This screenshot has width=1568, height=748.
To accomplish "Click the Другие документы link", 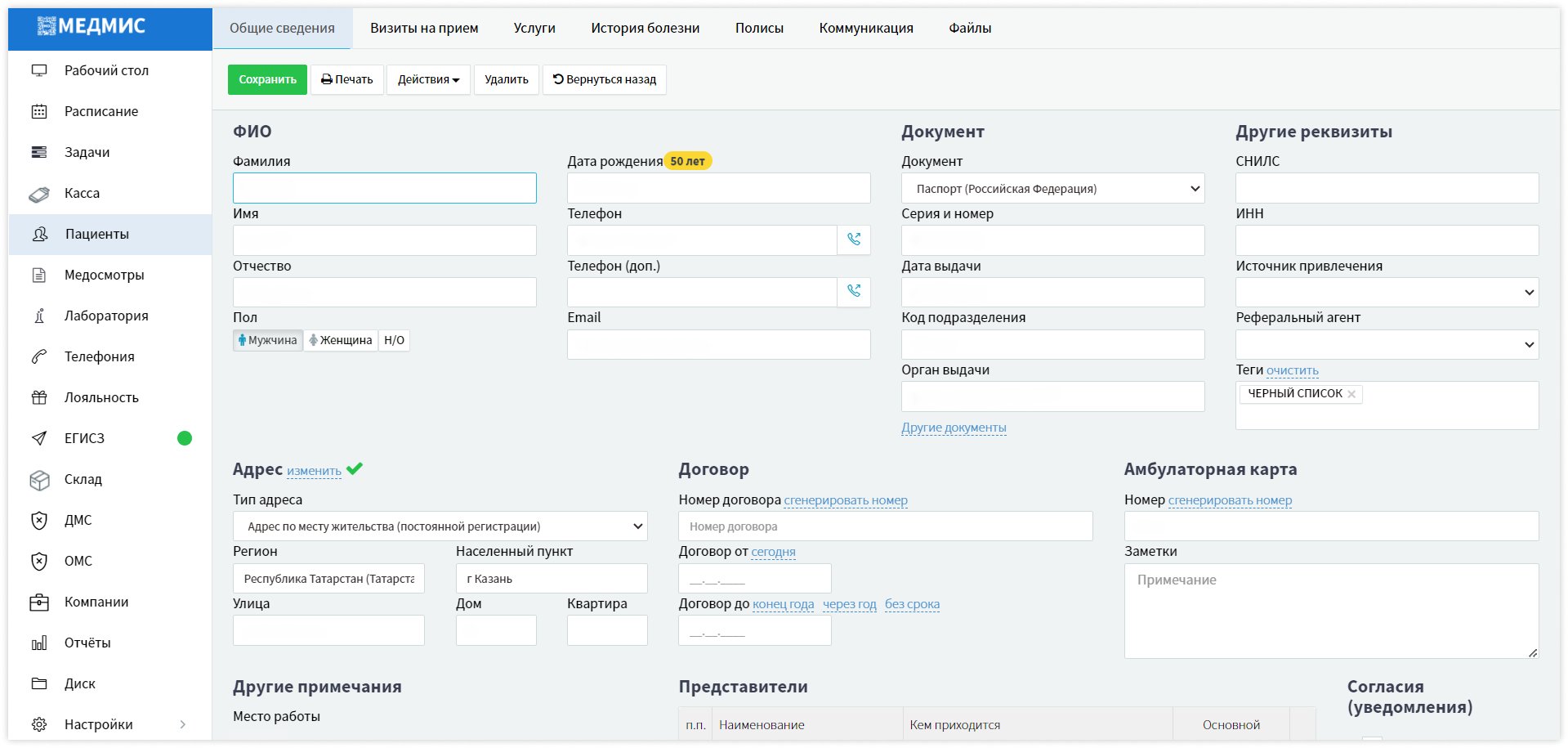I will [954, 428].
